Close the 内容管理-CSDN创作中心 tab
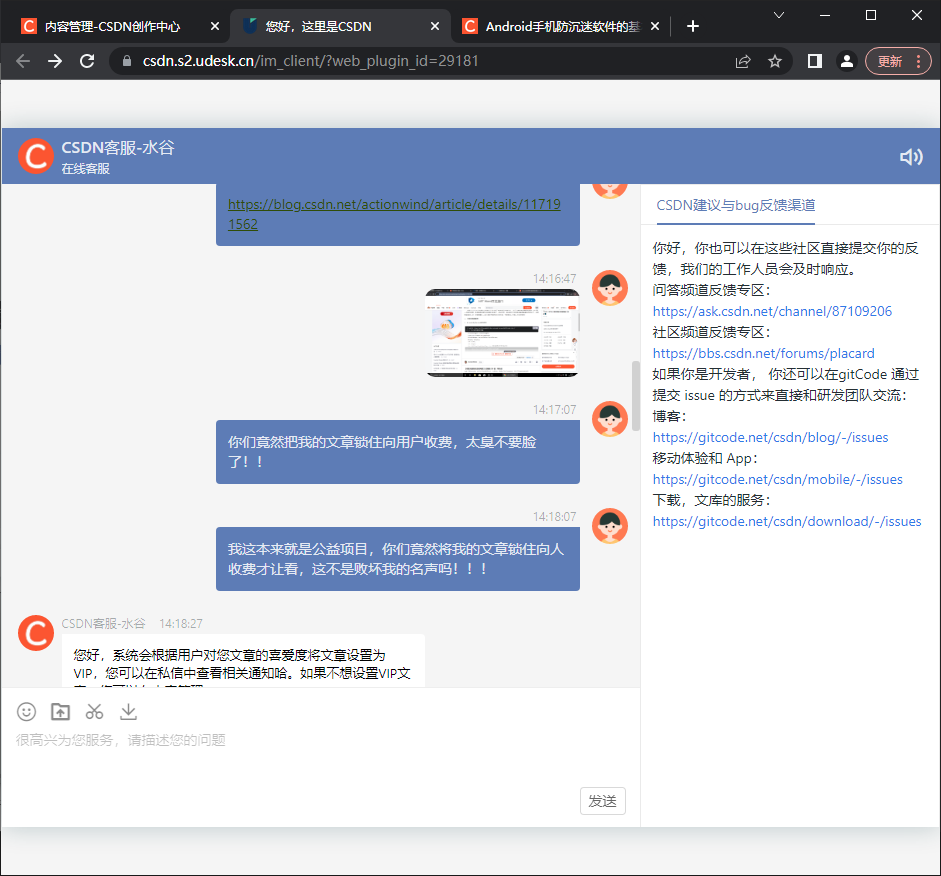Image resolution: width=941 pixels, height=876 pixels. pos(215,26)
